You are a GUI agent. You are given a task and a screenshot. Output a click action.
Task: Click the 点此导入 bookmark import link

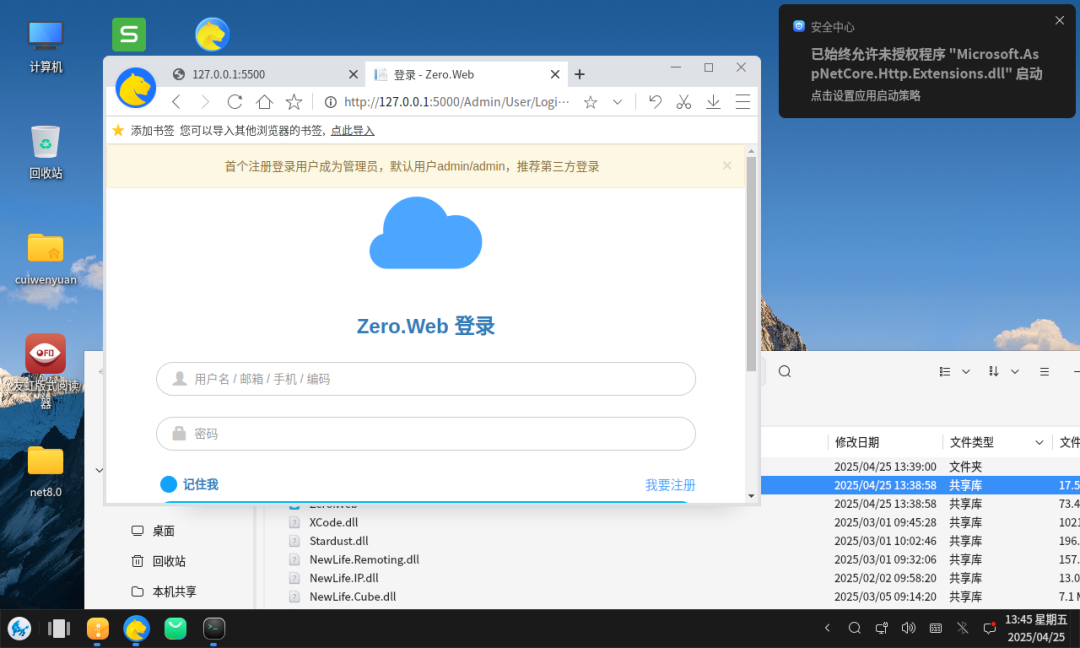(x=353, y=130)
